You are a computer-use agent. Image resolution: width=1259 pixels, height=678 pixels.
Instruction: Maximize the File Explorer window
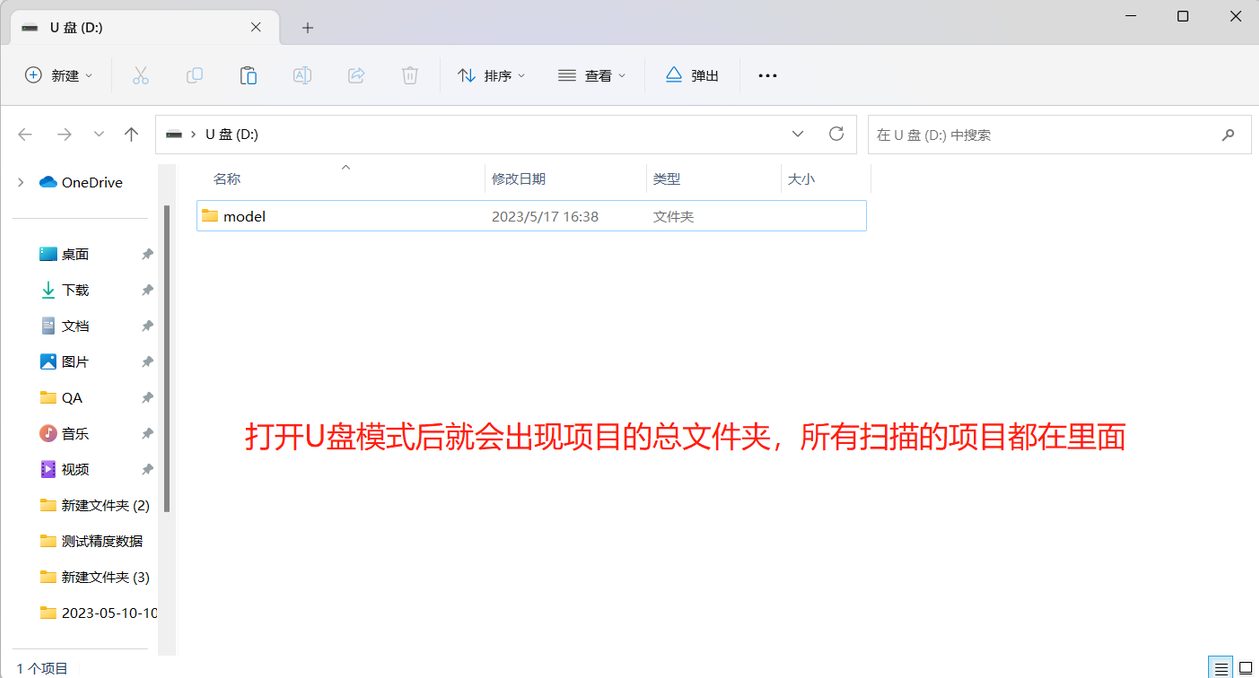[1183, 16]
